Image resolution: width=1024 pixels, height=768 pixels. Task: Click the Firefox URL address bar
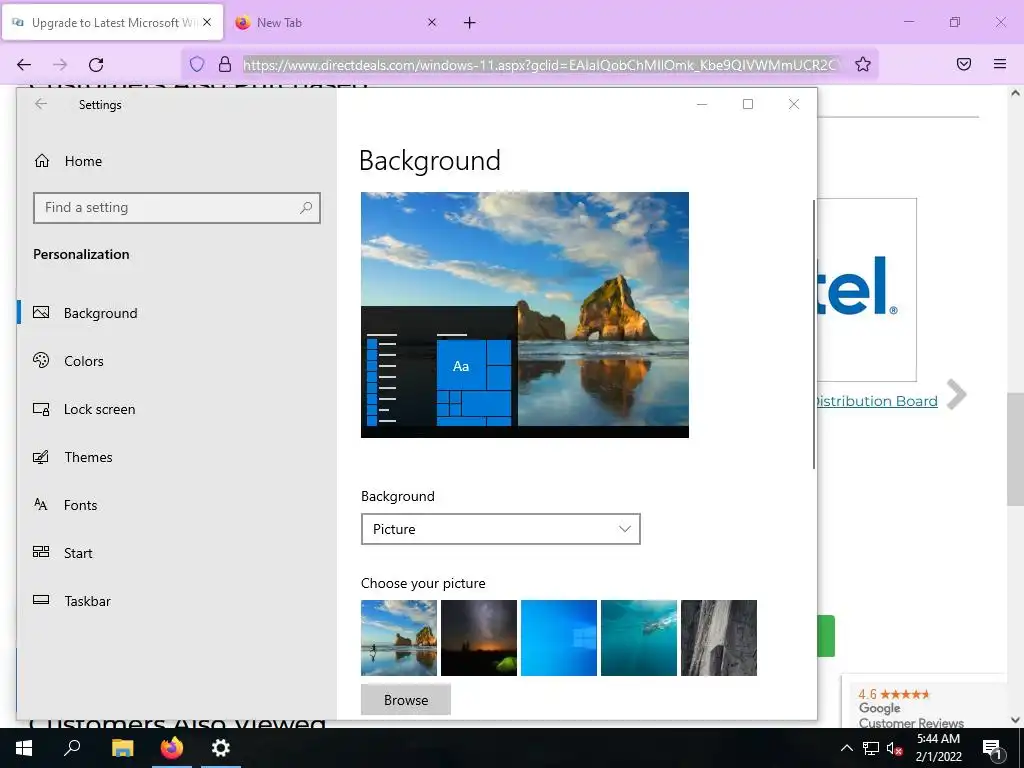539,65
